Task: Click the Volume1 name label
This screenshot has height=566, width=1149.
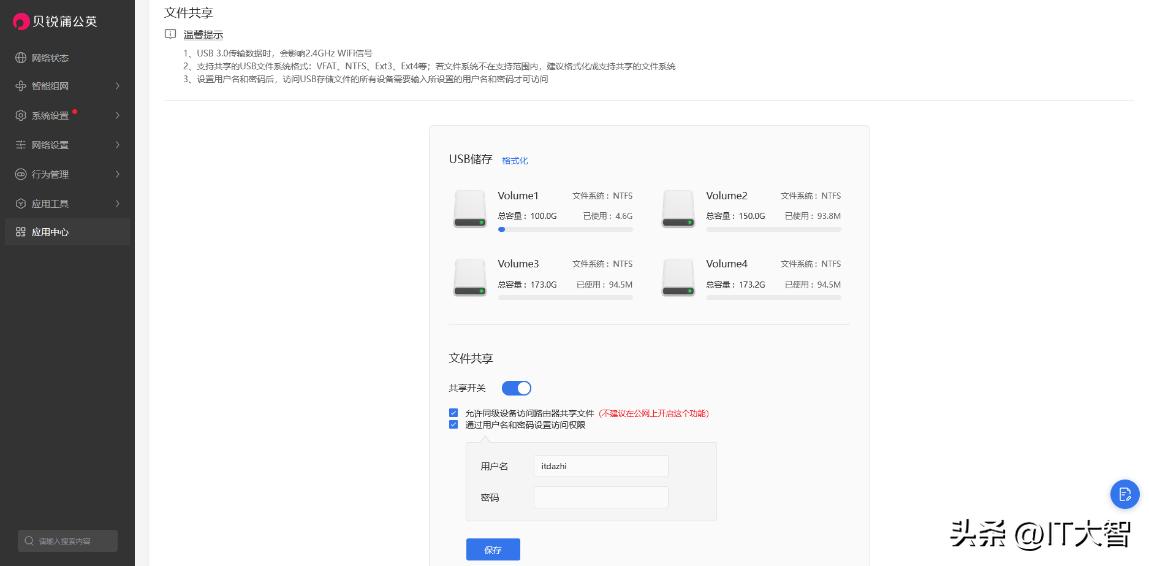Action: tap(518, 196)
